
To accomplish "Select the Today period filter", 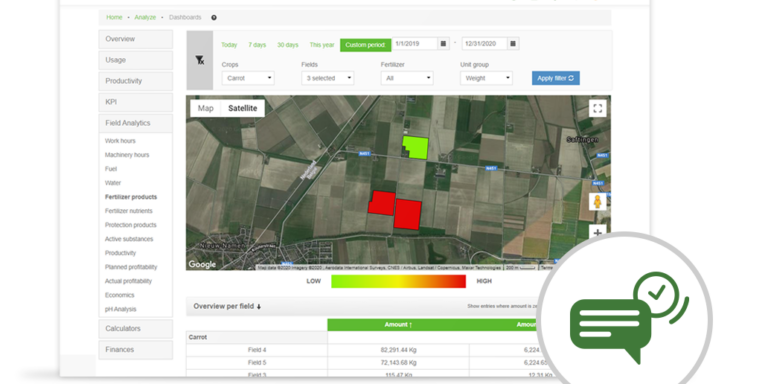I will (x=229, y=45).
